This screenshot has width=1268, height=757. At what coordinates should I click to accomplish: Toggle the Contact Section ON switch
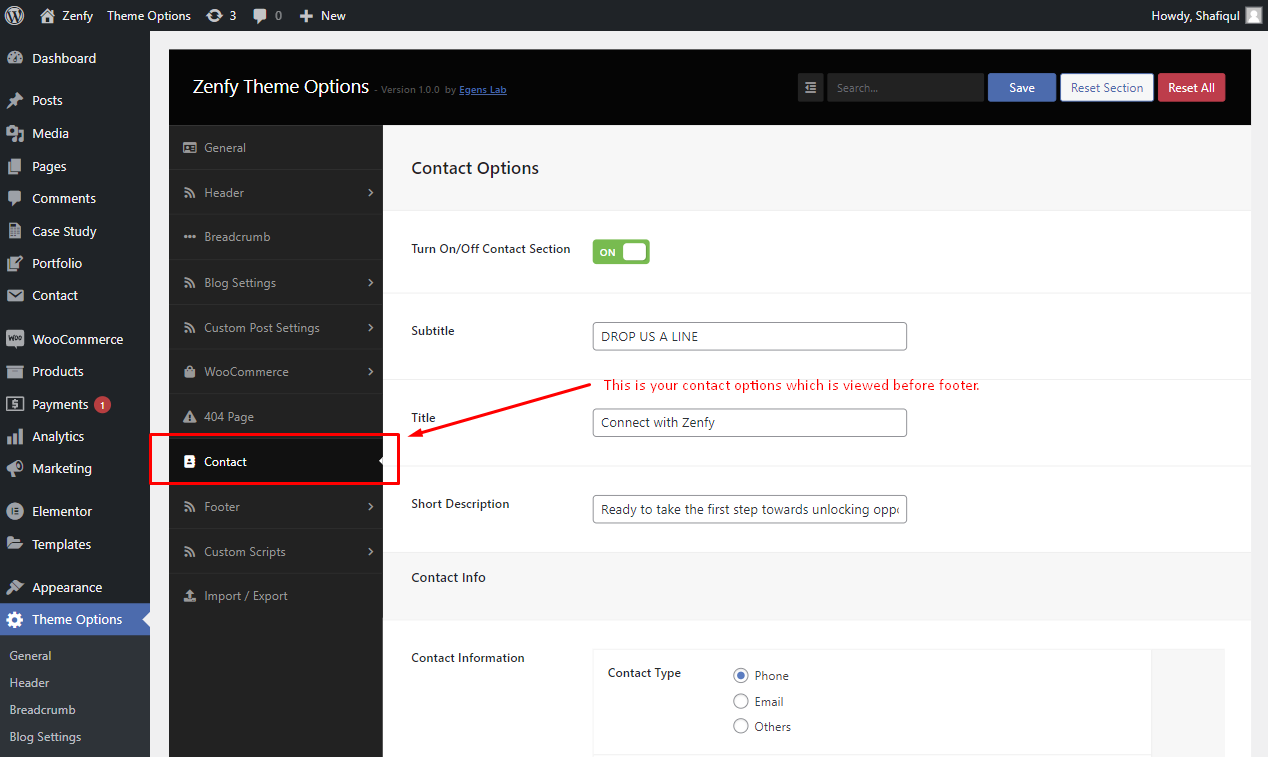coord(621,252)
